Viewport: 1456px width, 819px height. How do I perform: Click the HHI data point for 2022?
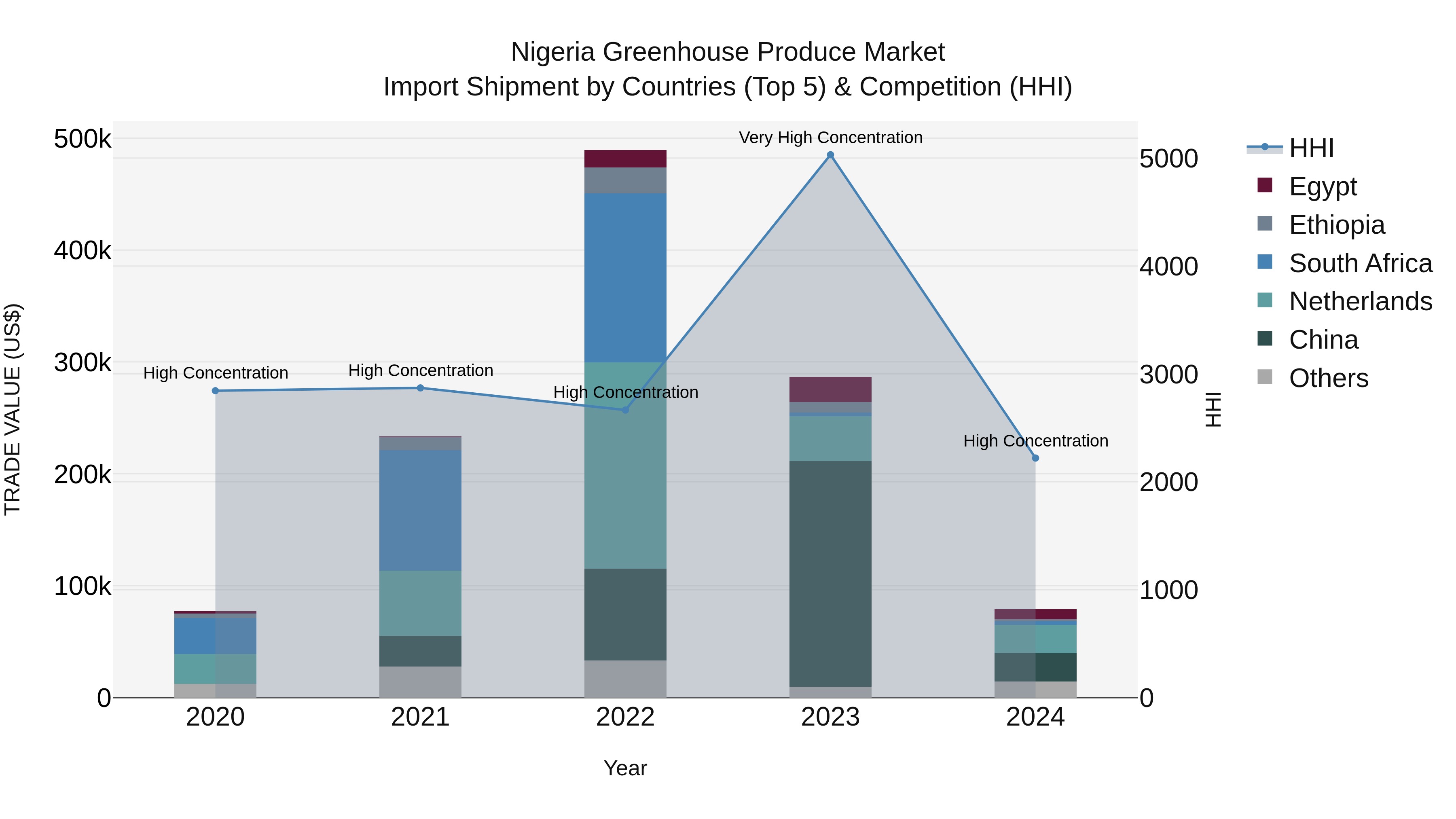pyautogui.click(x=625, y=410)
